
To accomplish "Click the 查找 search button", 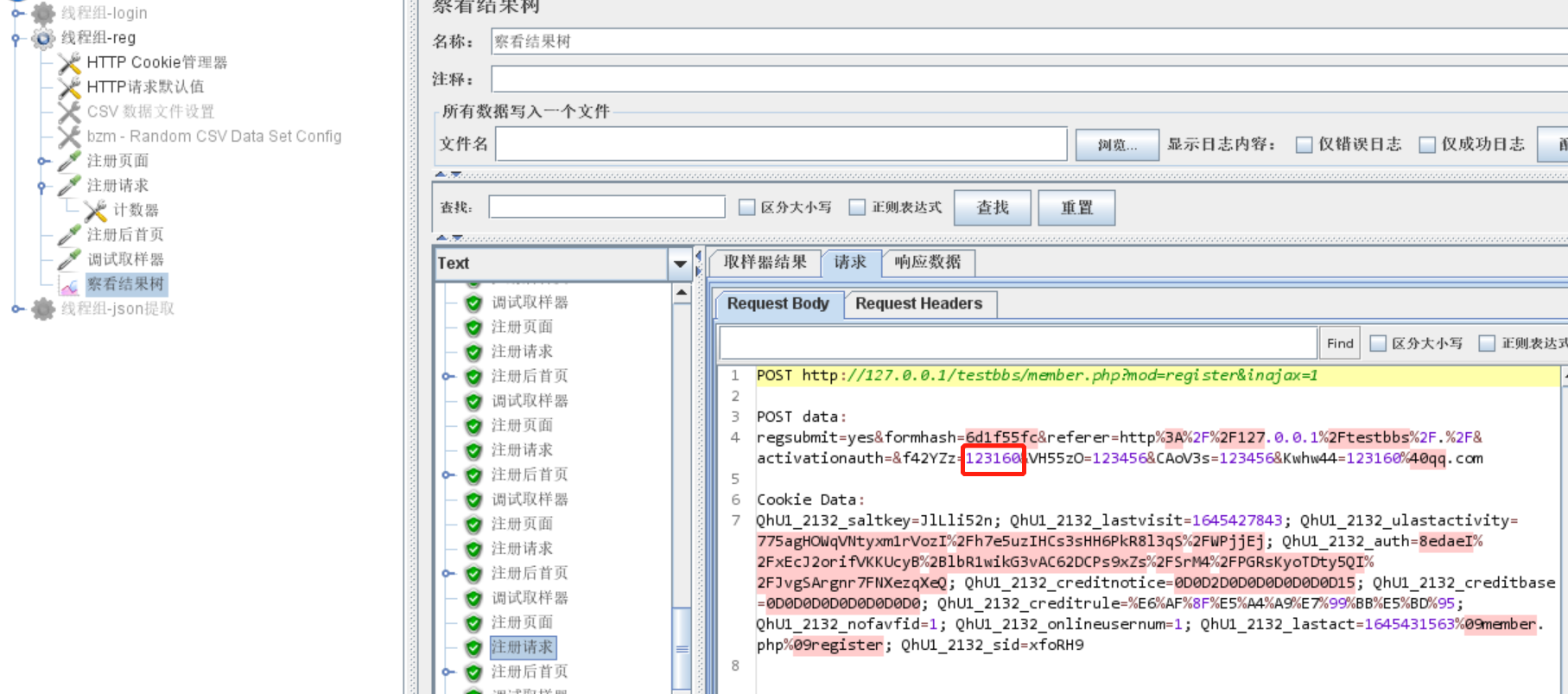I will 993,207.
